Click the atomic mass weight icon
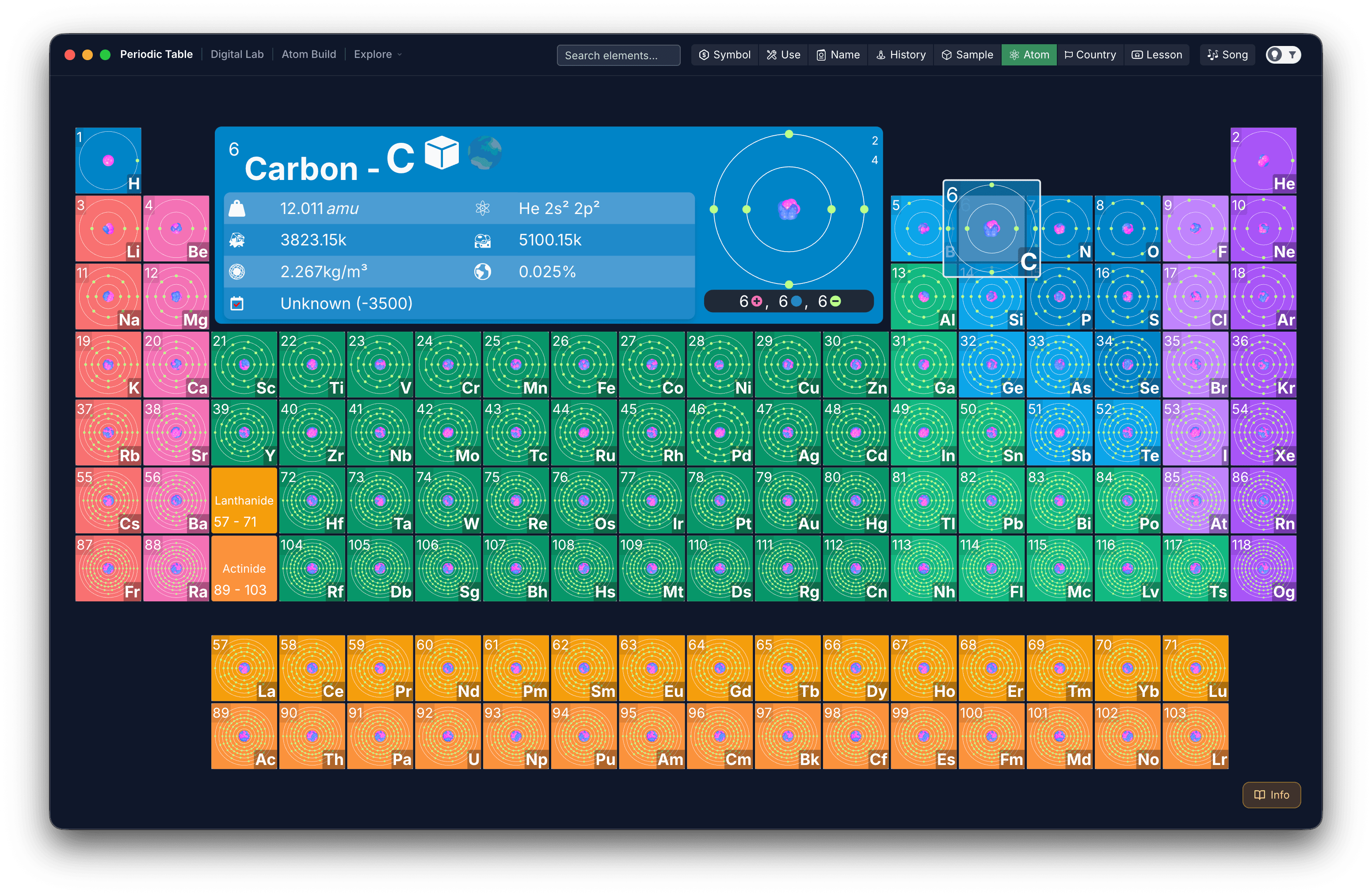This screenshot has width=1372, height=895. 237,208
